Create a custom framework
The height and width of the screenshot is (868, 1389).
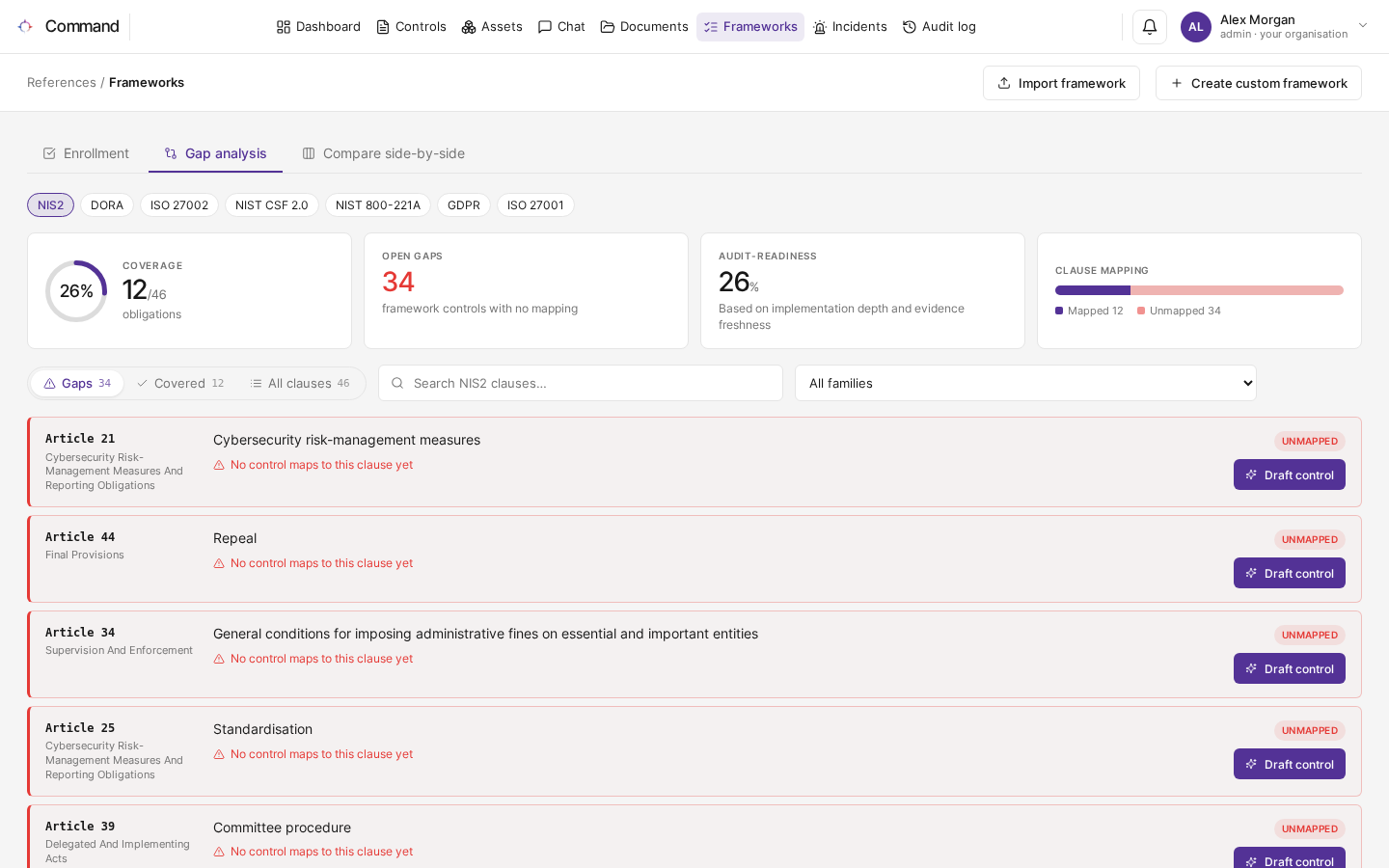click(x=1259, y=83)
